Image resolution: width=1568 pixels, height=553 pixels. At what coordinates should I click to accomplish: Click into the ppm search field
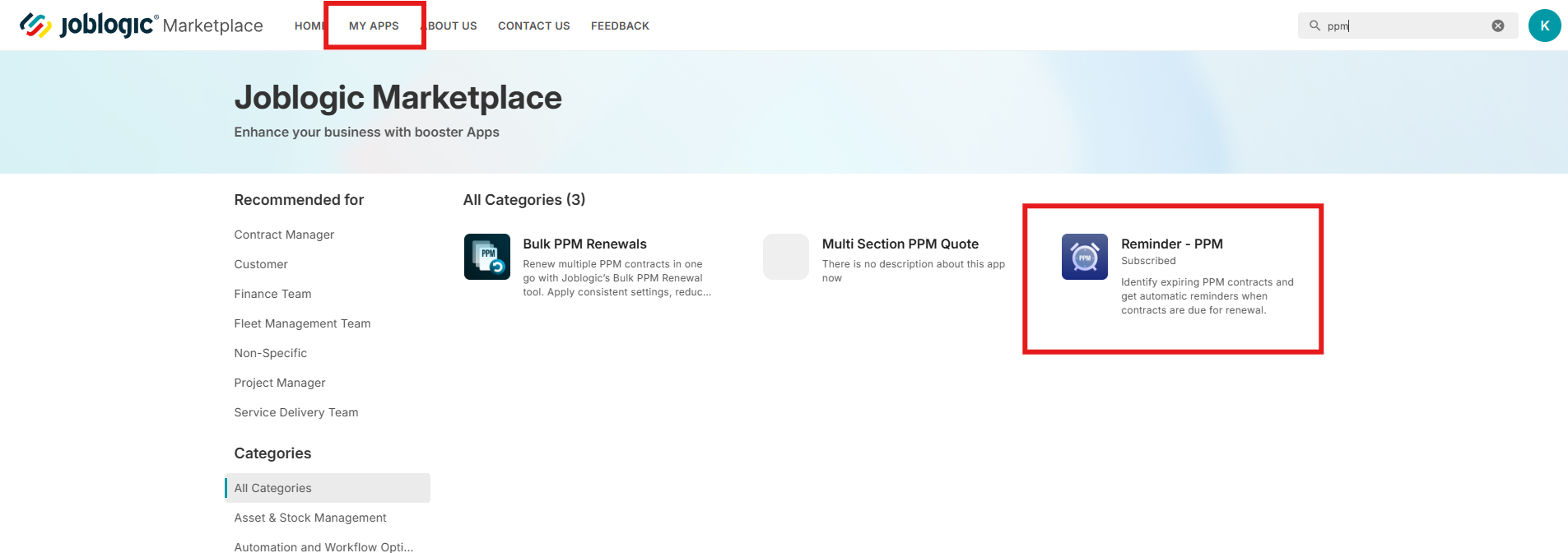[x=1407, y=26]
